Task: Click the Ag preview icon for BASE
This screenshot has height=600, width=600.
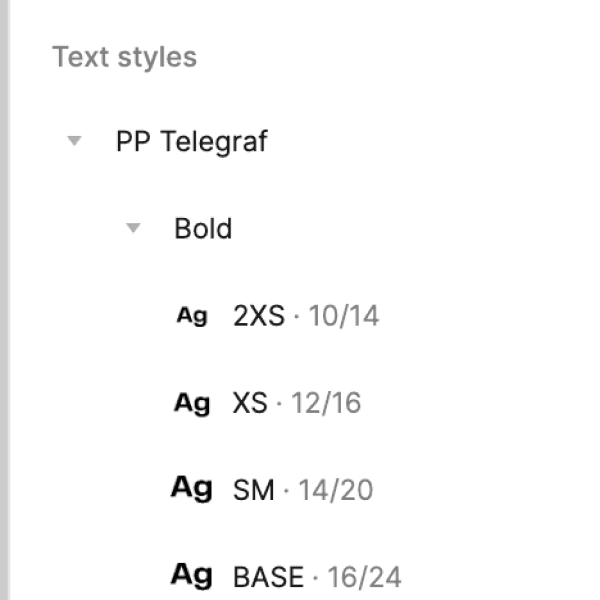Action: tap(191, 575)
